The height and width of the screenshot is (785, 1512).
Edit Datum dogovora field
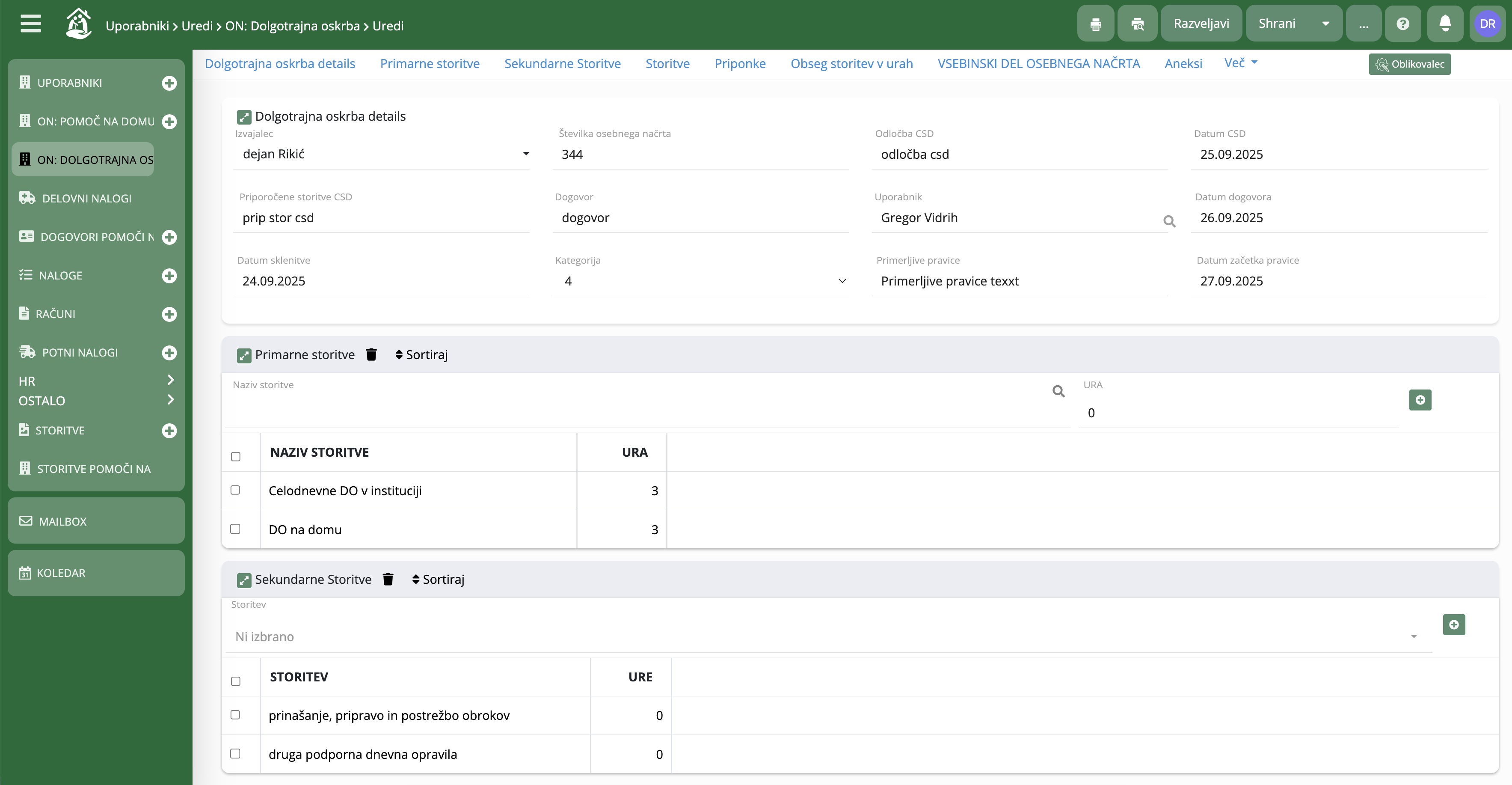pos(1339,217)
